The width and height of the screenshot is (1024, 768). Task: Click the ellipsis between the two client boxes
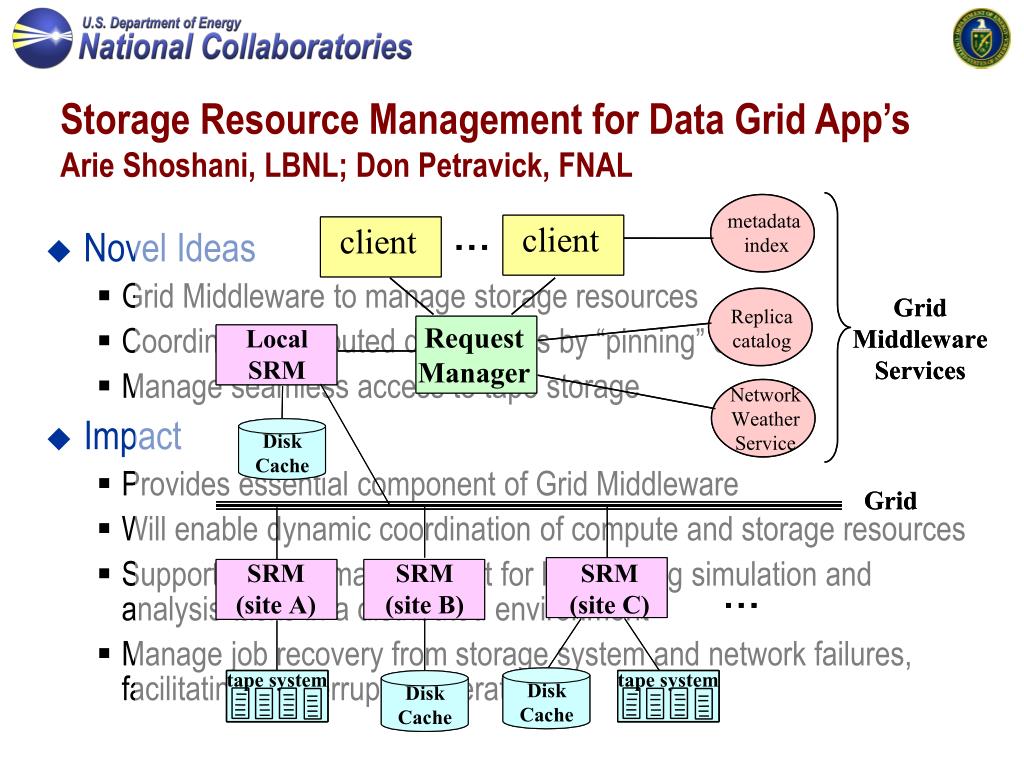click(x=472, y=248)
